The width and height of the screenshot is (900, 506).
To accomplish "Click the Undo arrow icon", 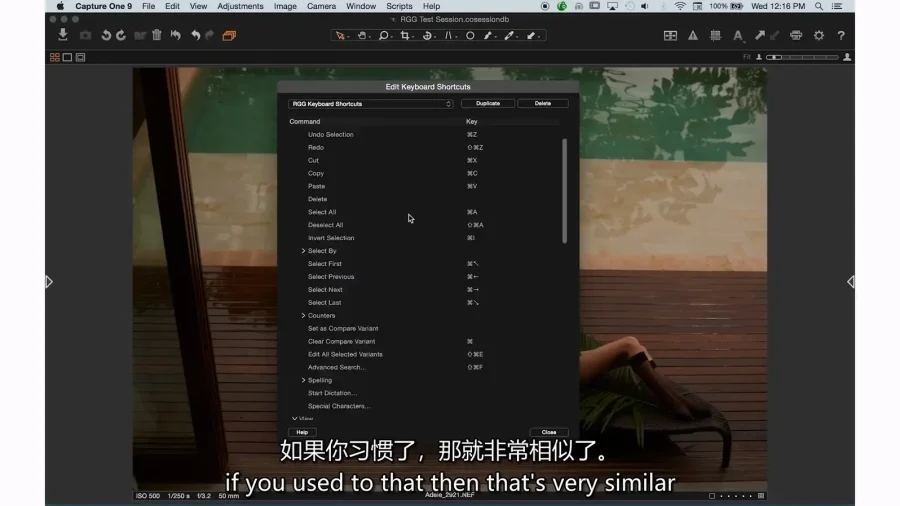I will pyautogui.click(x=195, y=36).
